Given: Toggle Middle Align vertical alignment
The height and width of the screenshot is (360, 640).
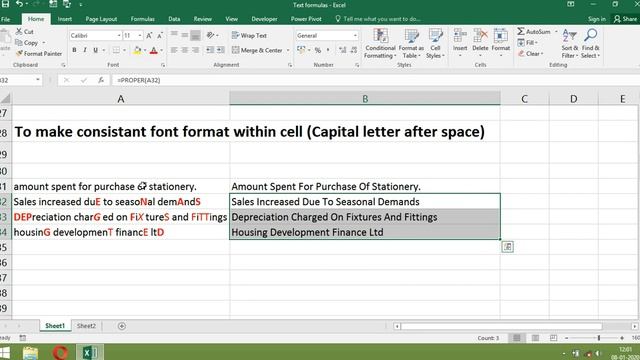Looking at the screenshot, I should point(185,36).
